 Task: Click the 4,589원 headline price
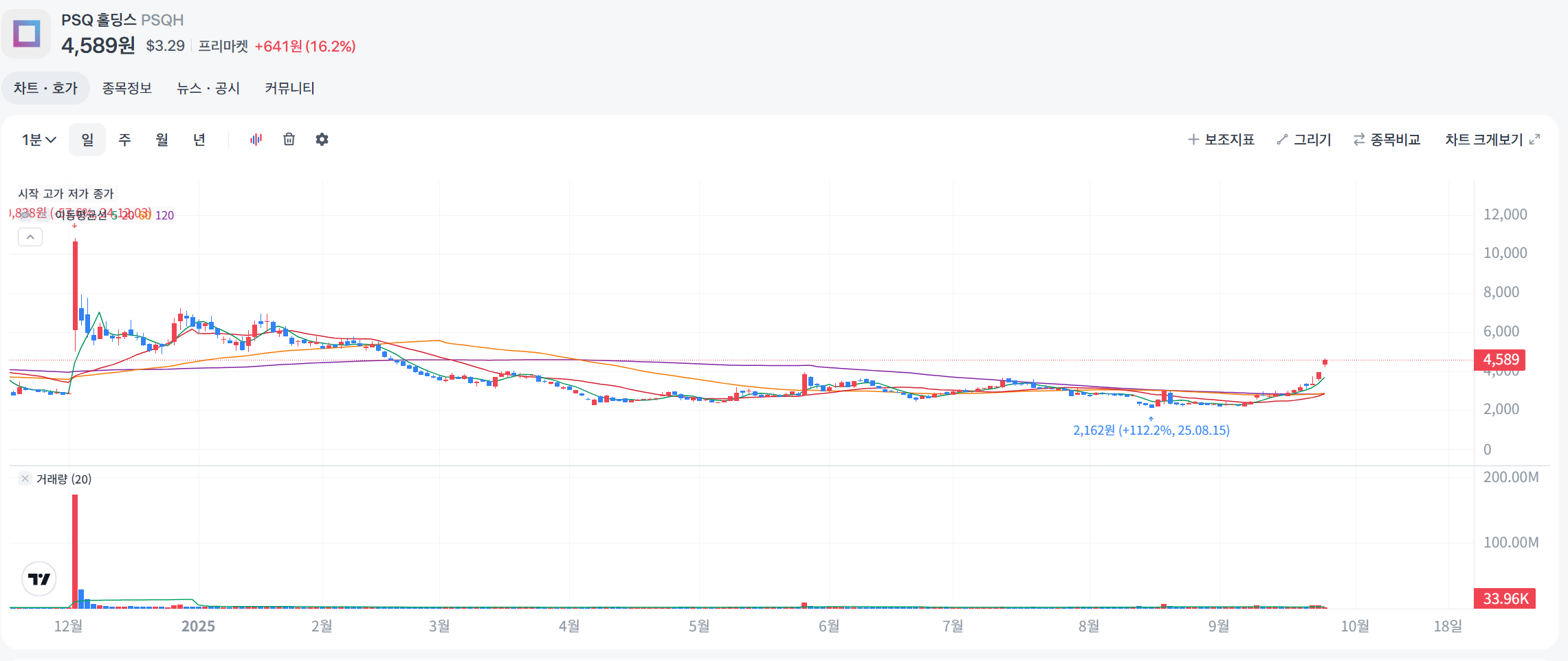pyautogui.click(x=98, y=45)
